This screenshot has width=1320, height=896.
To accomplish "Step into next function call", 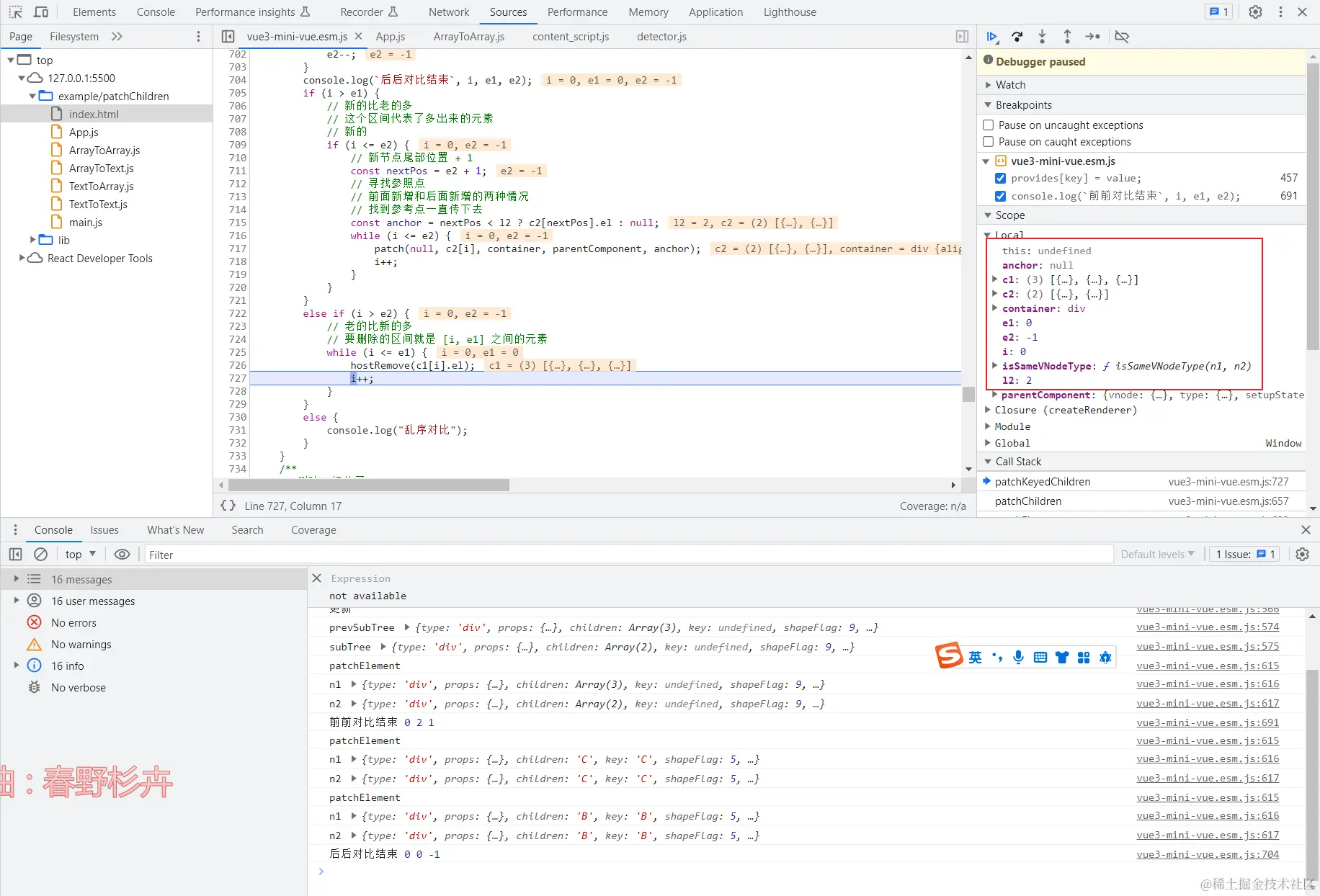I will coord(1042,37).
